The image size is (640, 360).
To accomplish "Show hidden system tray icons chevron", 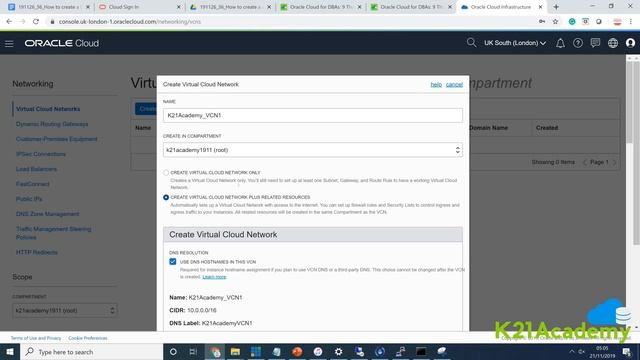I will click(572, 351).
